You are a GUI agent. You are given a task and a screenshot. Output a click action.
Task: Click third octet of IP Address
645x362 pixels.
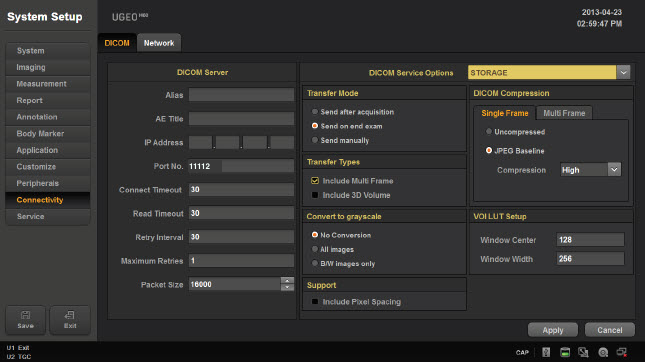255,142
